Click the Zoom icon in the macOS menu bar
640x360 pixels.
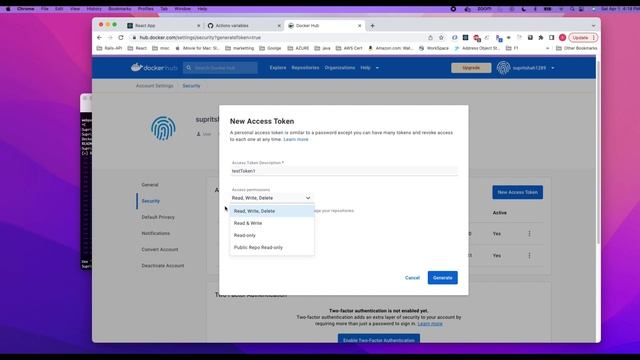click(x=484, y=9)
